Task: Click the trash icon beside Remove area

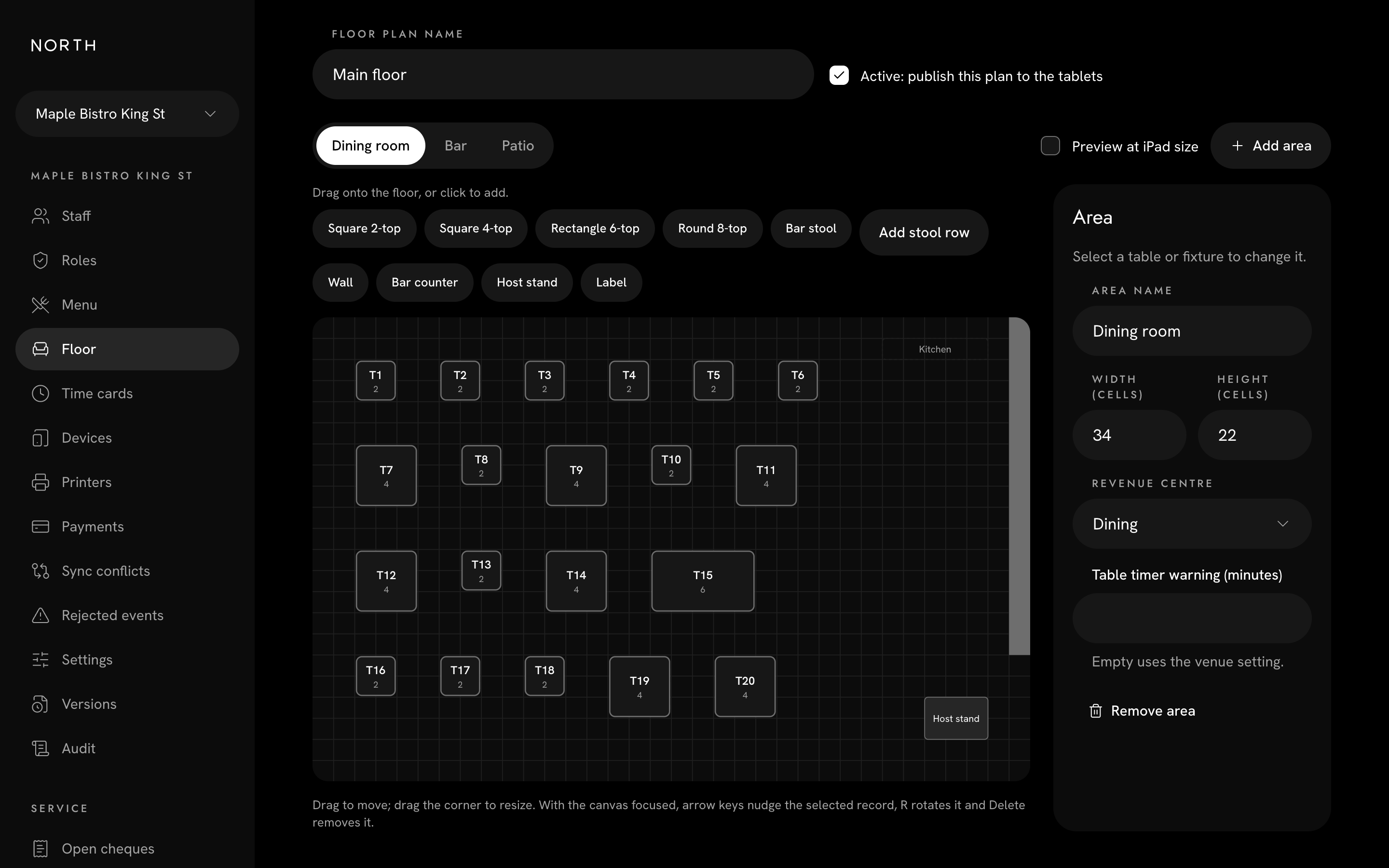Action: tap(1096, 711)
